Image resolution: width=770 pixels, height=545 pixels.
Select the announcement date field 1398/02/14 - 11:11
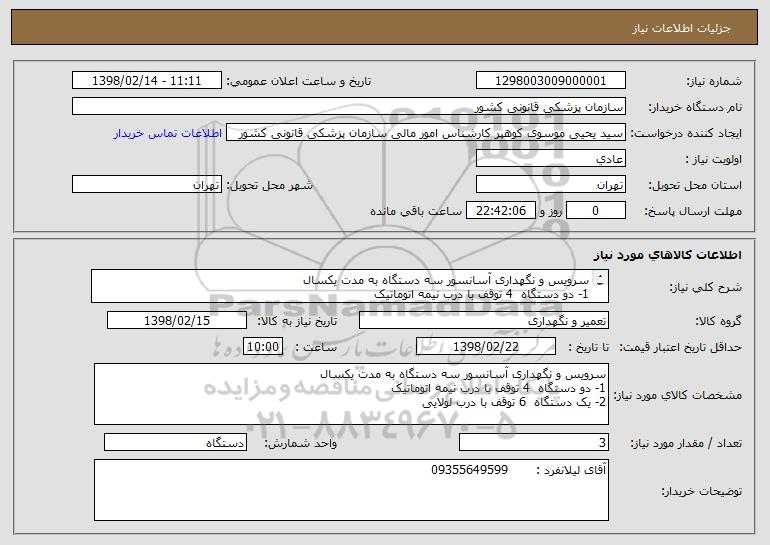147,81
